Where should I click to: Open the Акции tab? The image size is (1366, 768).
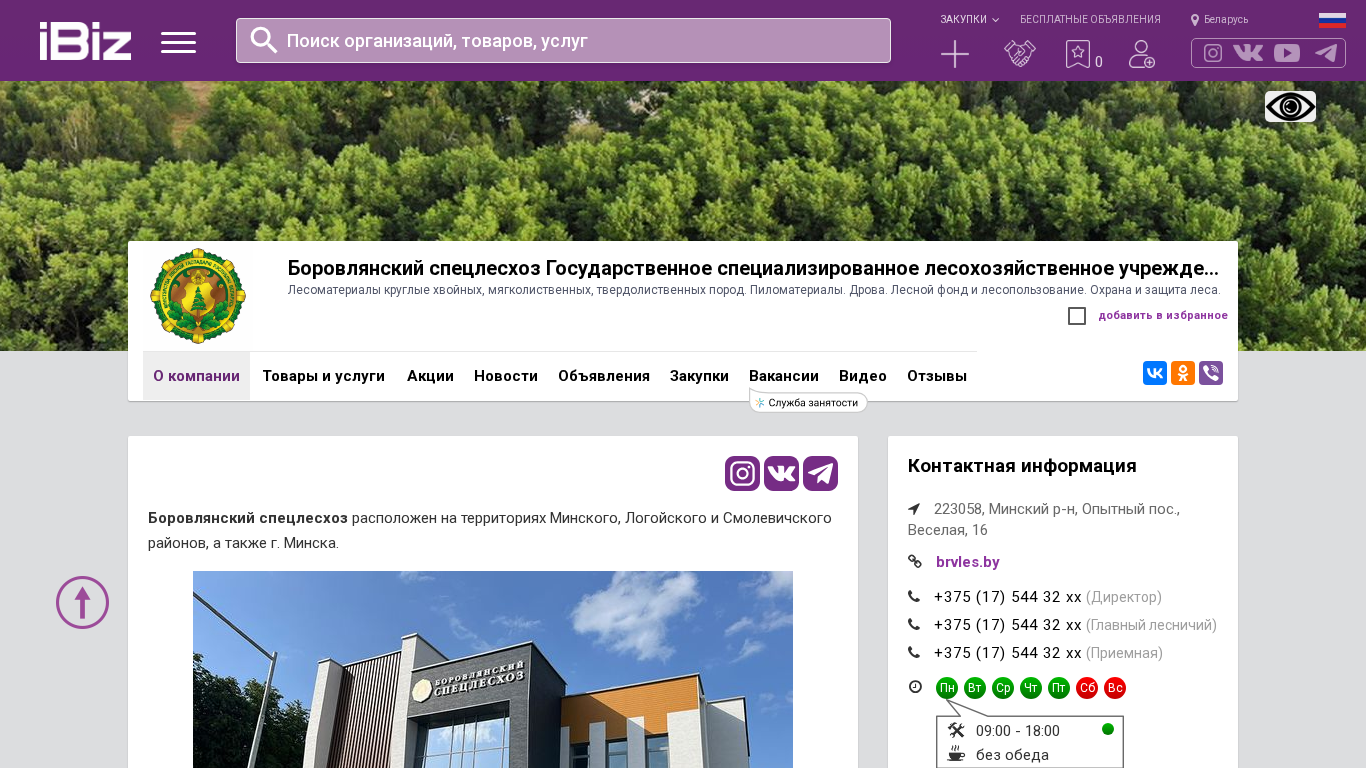[430, 376]
